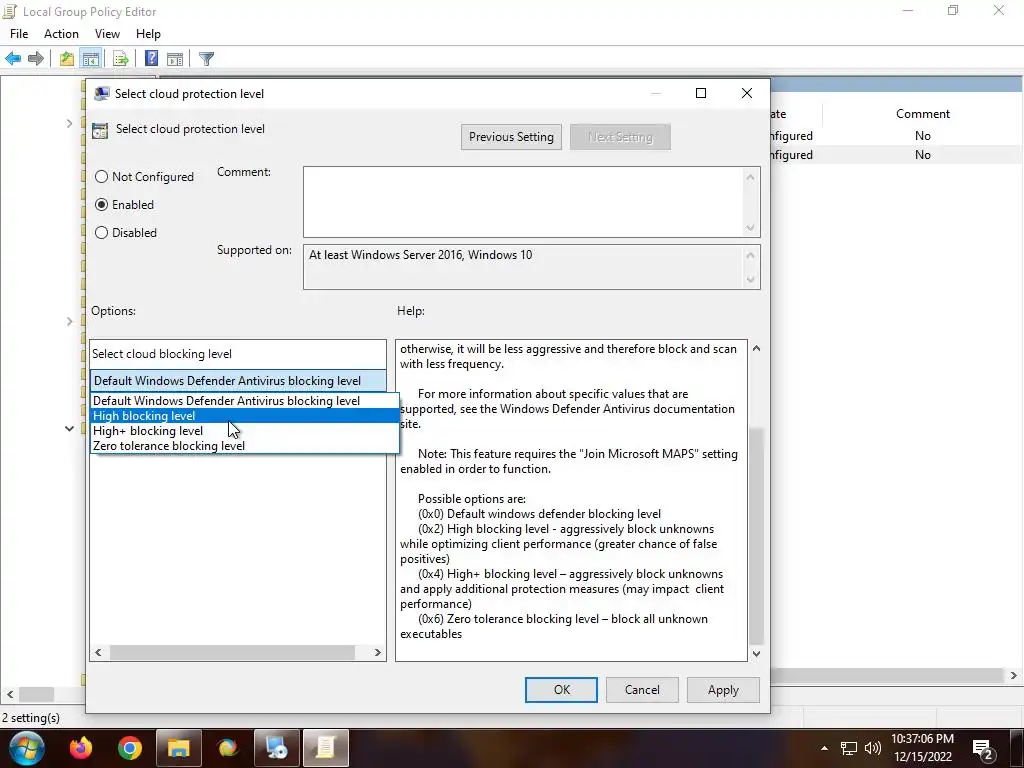Viewport: 1024px width, 768px height.
Task: Toggle the Show/Hide Console Tree icon
Action: (x=91, y=59)
